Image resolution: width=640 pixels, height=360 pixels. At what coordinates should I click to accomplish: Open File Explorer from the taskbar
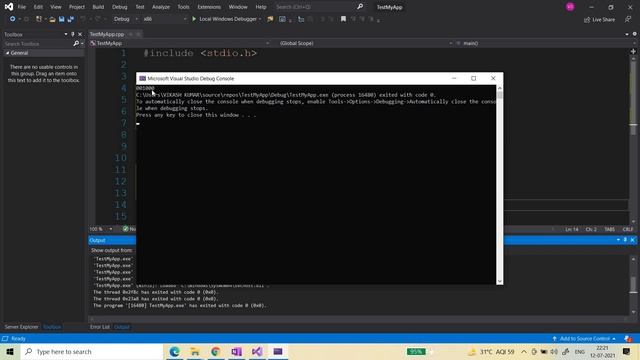click(x=195, y=351)
